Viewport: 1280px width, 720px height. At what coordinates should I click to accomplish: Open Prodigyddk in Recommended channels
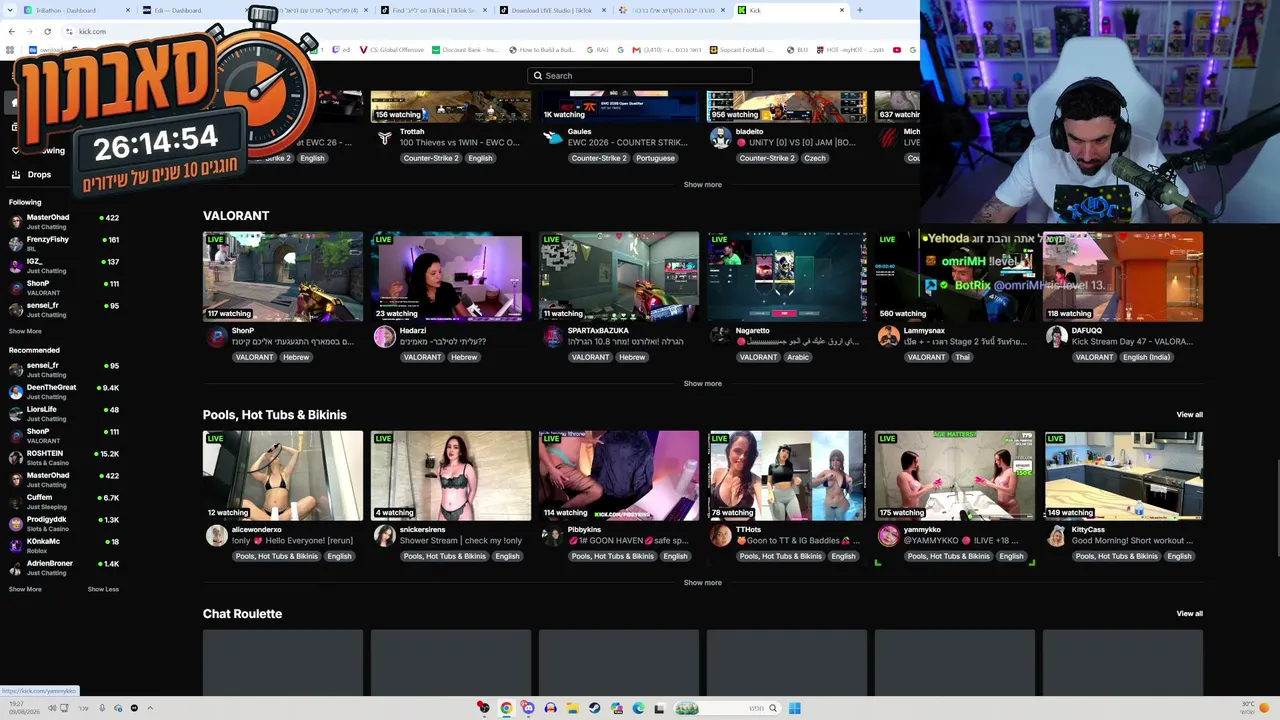point(64,523)
